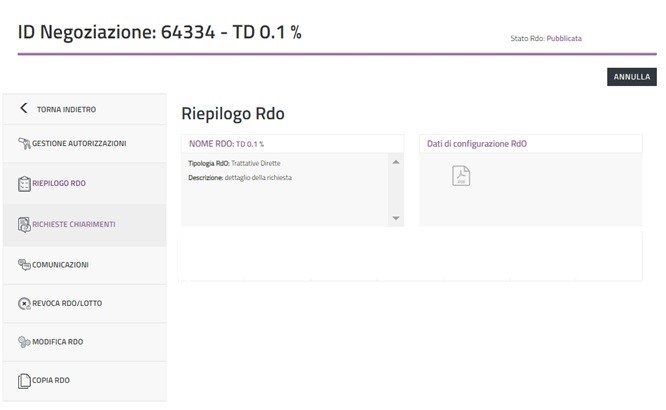Viewport: 666px width, 410px height.
Task: Click the Modifica RDO gears icon
Action: point(24,342)
